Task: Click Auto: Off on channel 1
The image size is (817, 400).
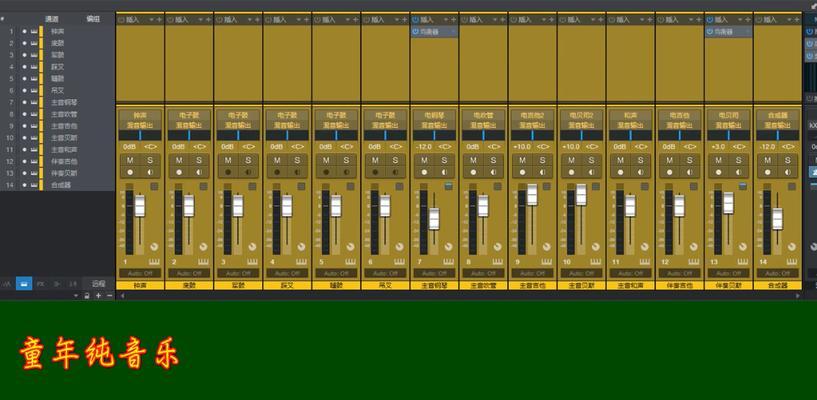Action: point(140,273)
